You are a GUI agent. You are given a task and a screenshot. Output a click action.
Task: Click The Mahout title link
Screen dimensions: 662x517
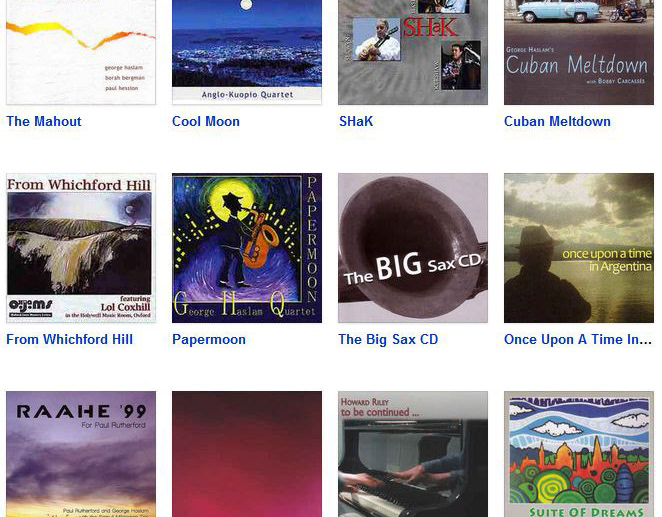pyautogui.click(x=44, y=122)
